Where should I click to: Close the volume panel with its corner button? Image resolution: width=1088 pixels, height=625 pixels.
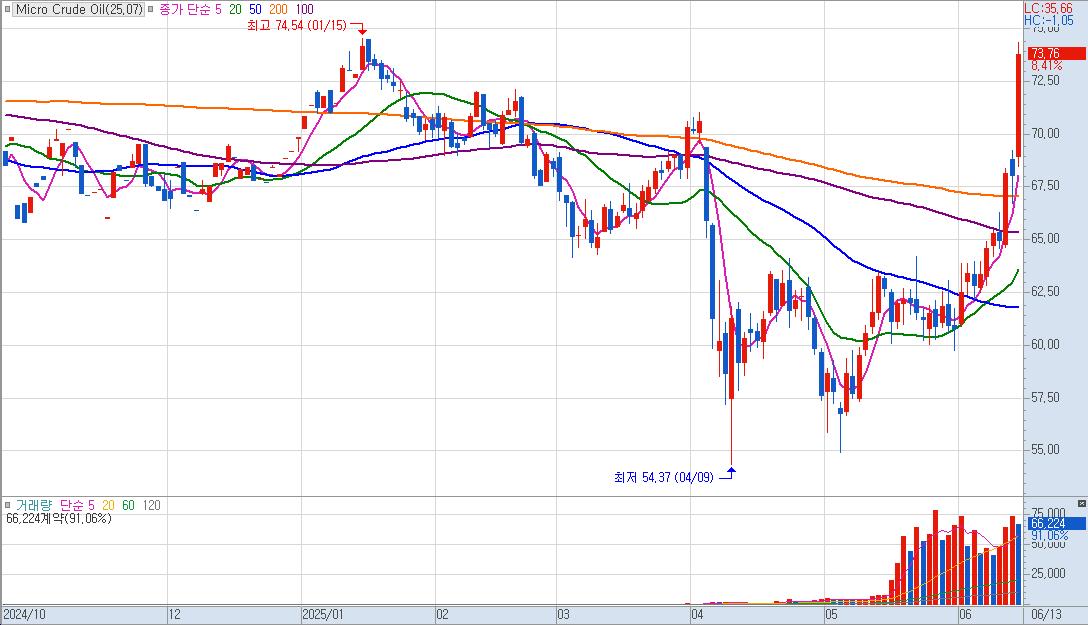pyautogui.click(x=1081, y=504)
